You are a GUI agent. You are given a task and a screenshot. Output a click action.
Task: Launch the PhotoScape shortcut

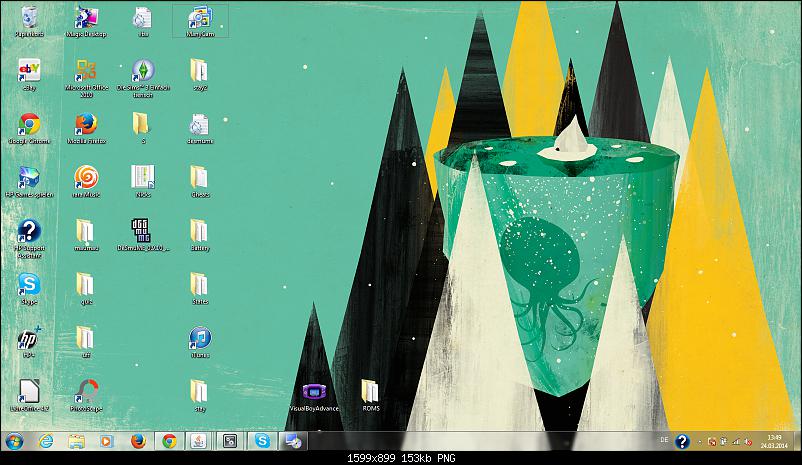pyautogui.click(x=86, y=395)
